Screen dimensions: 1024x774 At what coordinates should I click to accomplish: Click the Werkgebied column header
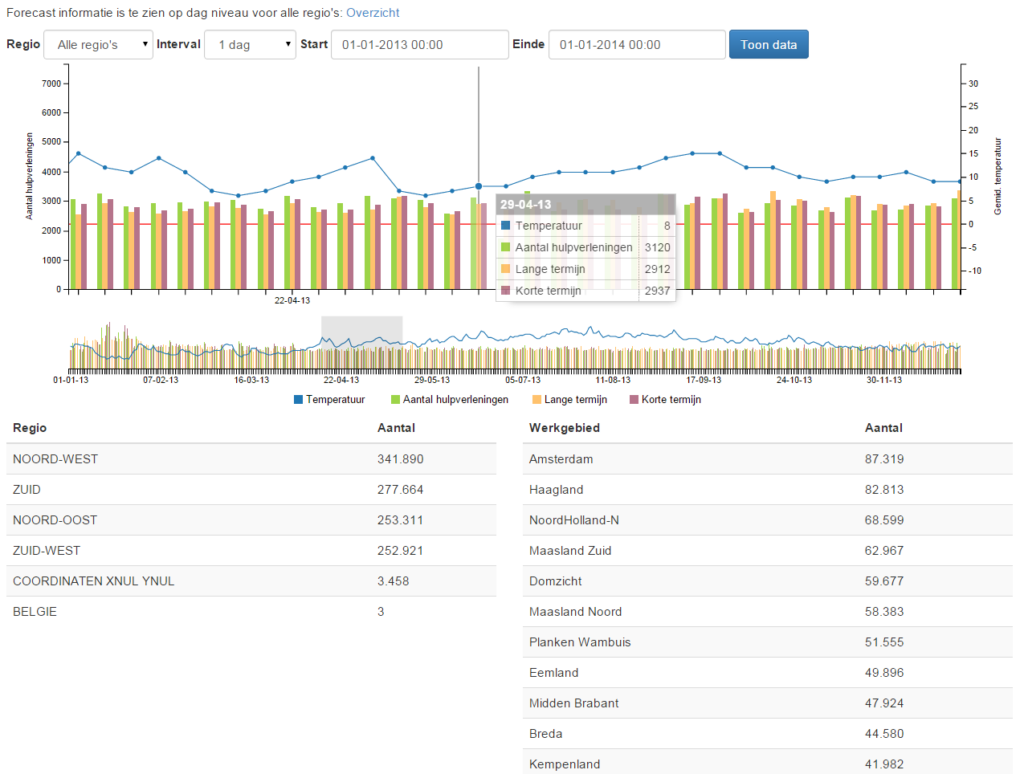click(x=564, y=428)
